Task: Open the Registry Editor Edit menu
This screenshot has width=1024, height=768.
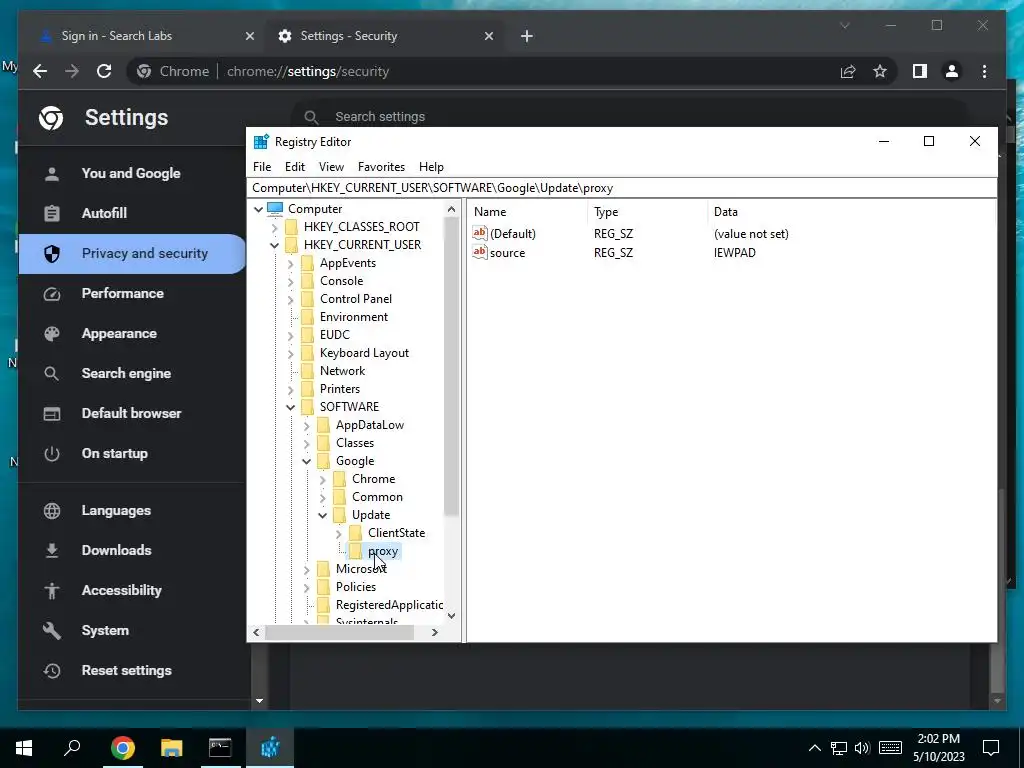Action: coord(295,167)
